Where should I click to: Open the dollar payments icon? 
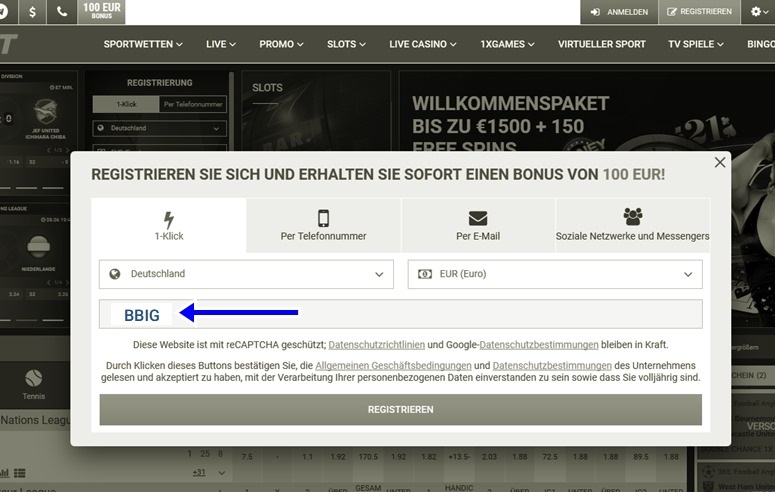pos(32,12)
